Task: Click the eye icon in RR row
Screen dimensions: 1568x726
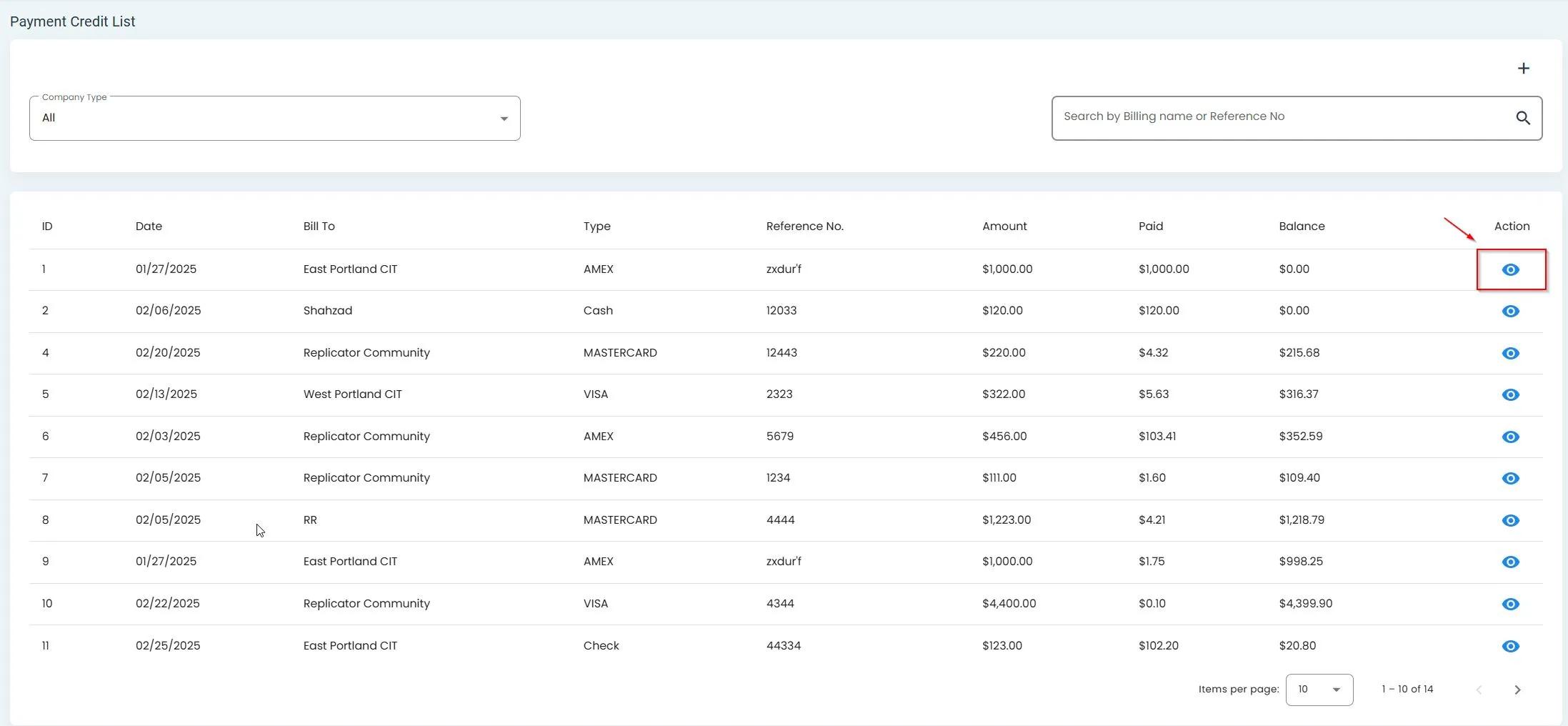Action: click(1510, 520)
